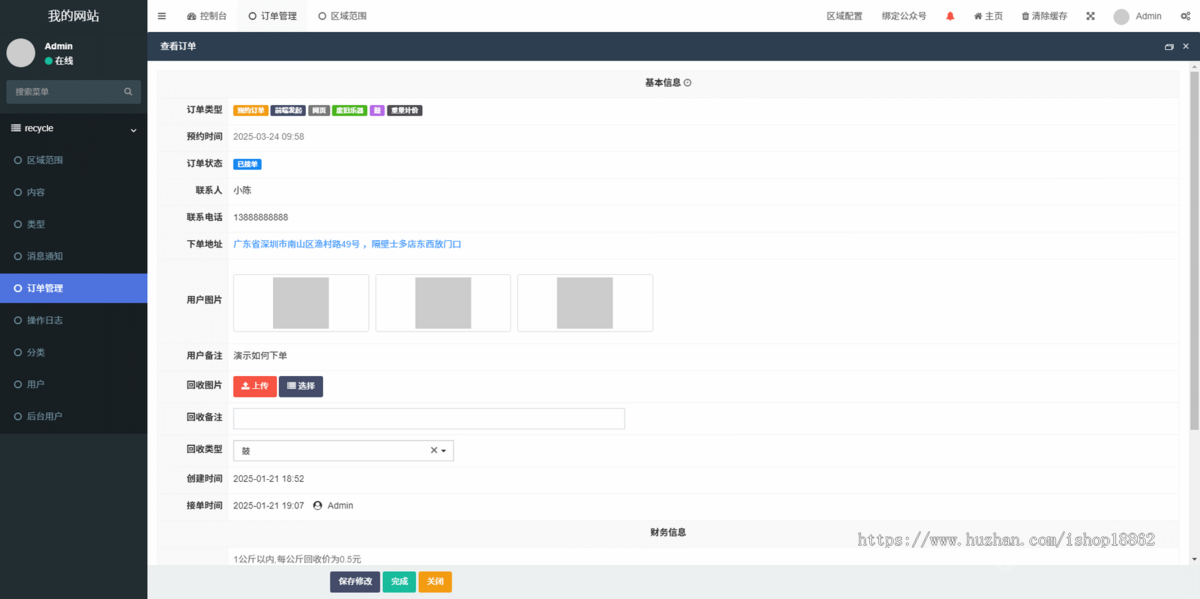Go to 主页 from the header
This screenshot has height=599, width=1200.
tap(988, 16)
